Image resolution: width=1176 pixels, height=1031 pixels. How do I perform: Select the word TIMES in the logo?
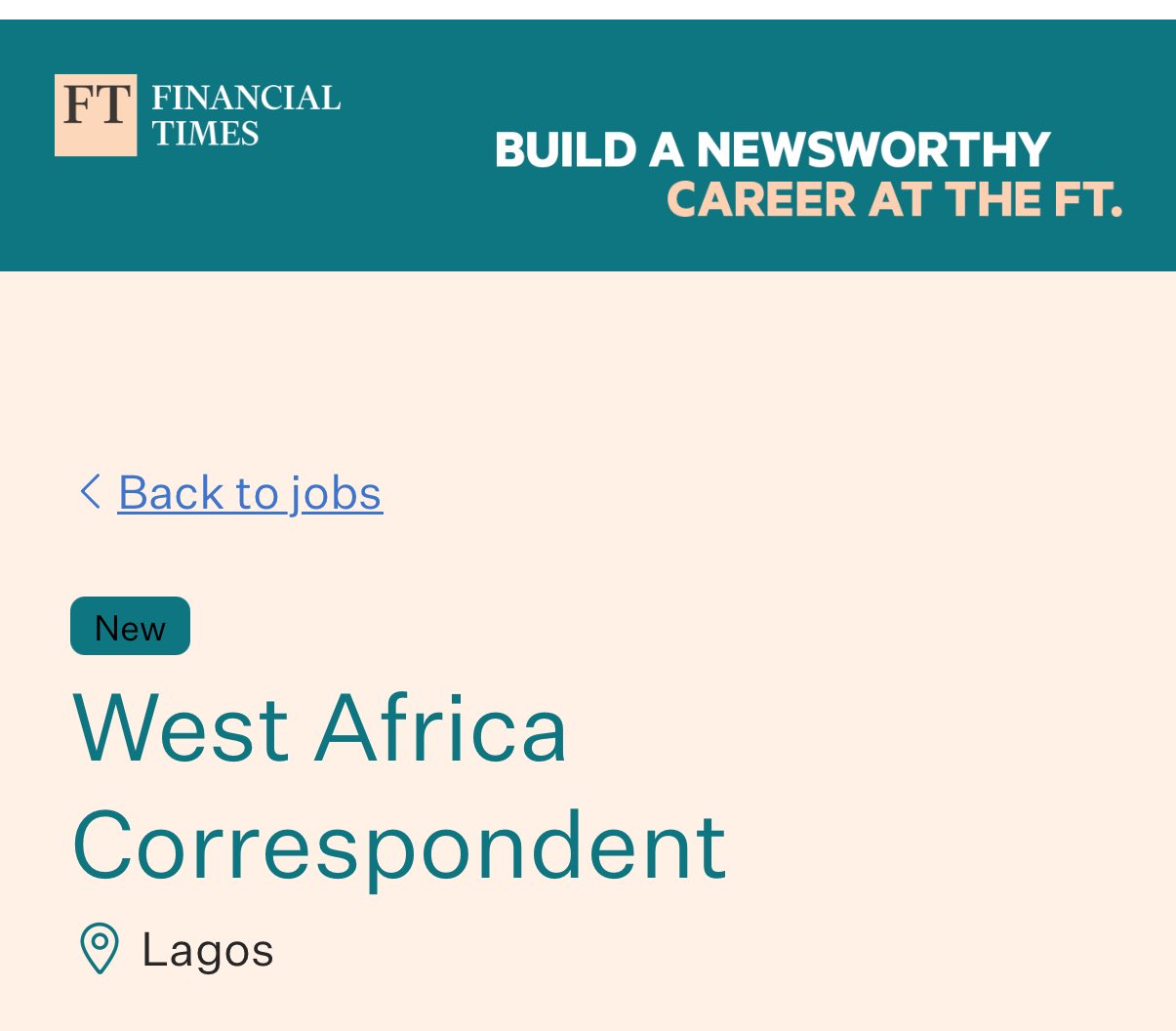[x=205, y=134]
